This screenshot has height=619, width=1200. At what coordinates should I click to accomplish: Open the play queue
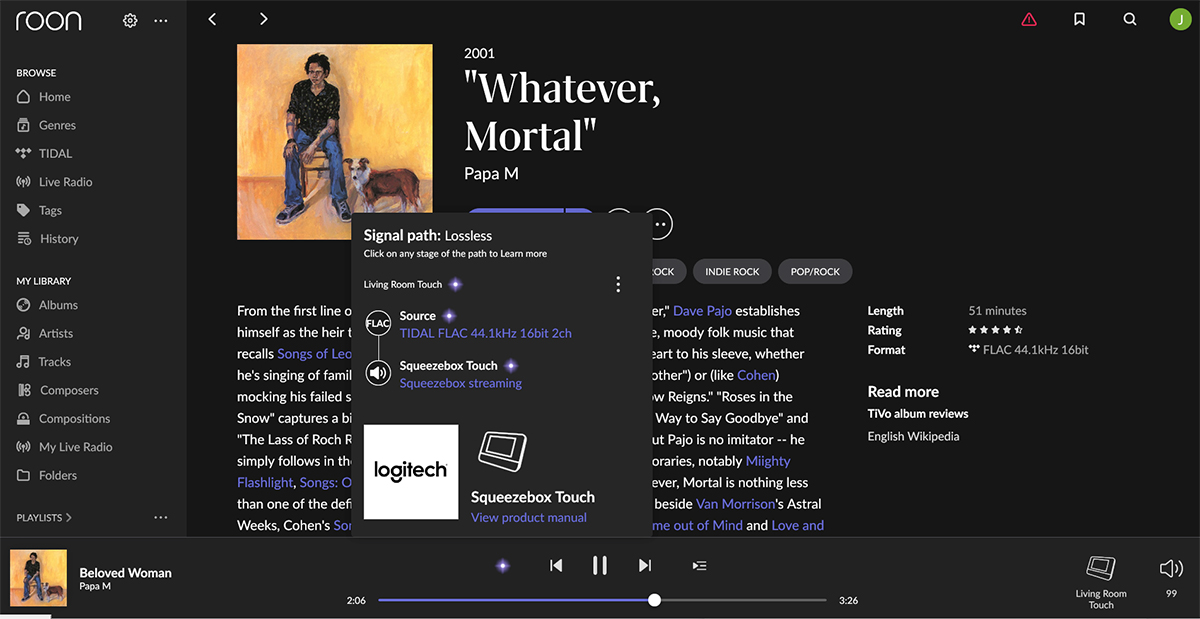700,566
